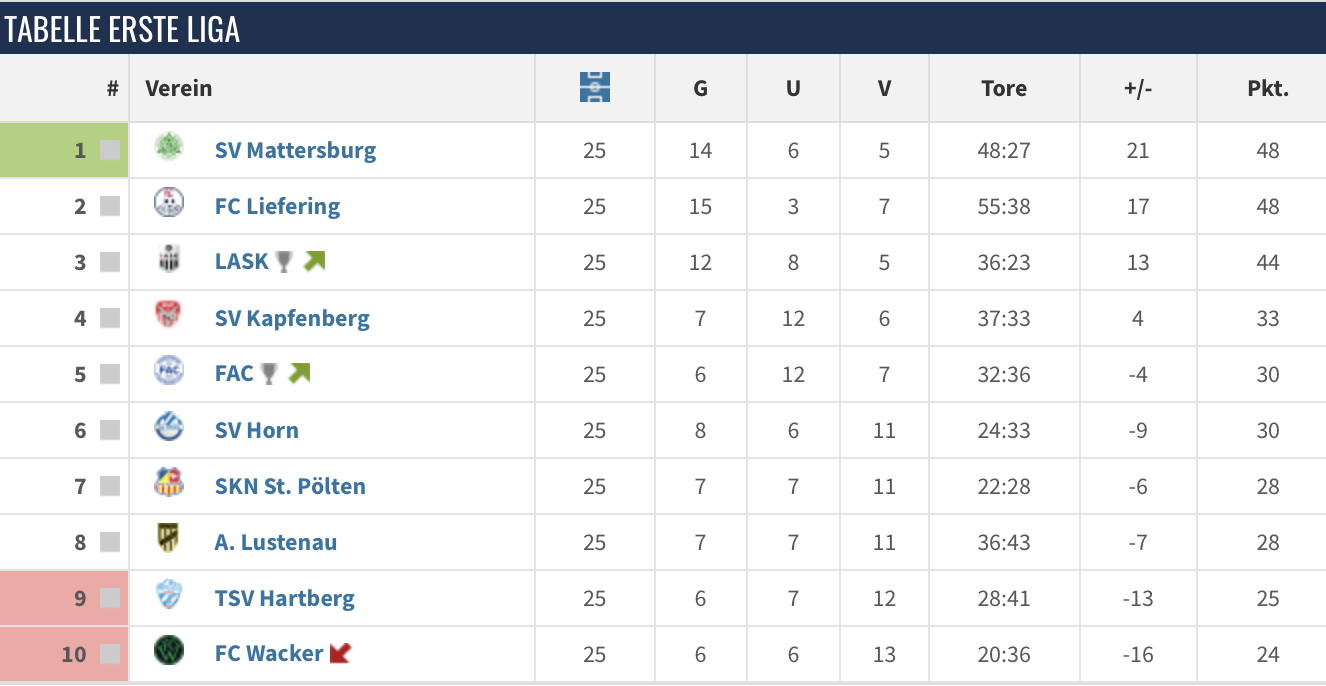Click the matches-played pitch icon in header
Screen dimensions: 1326x686
coord(595,87)
